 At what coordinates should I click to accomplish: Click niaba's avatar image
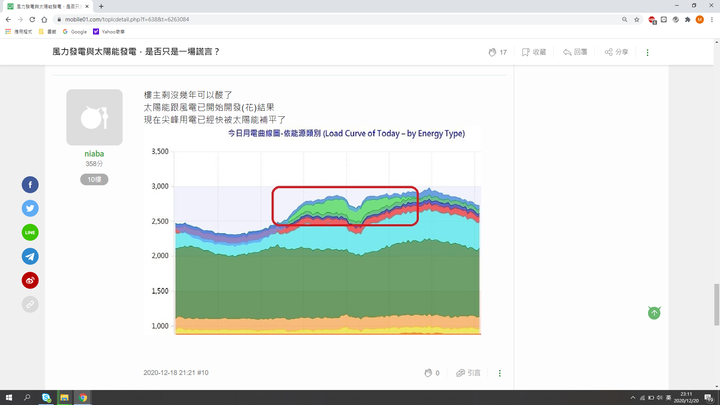(x=94, y=117)
